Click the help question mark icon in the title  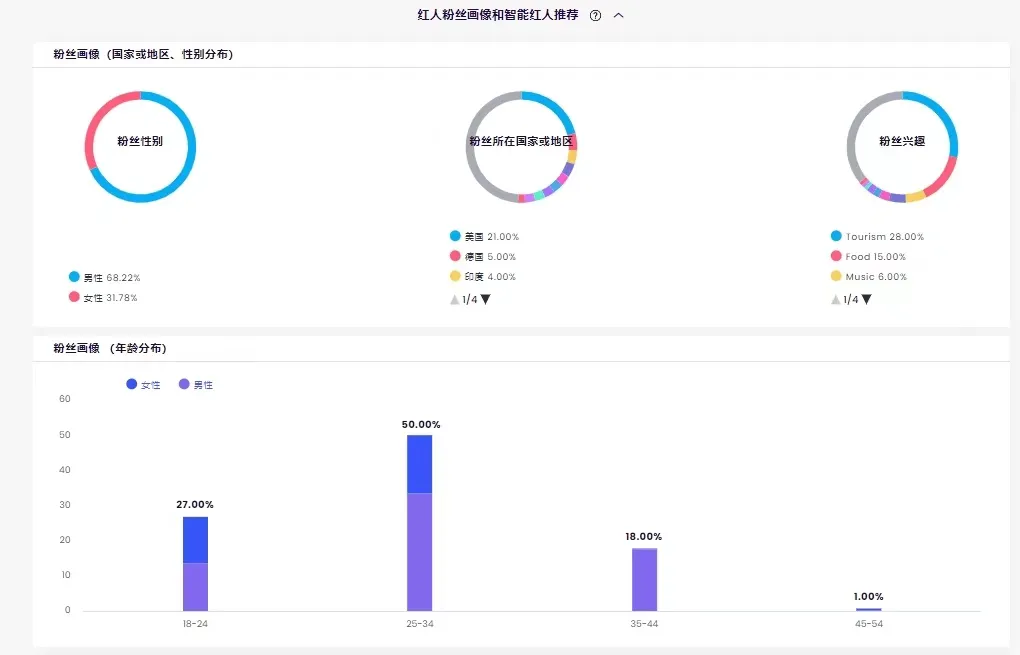coord(595,15)
